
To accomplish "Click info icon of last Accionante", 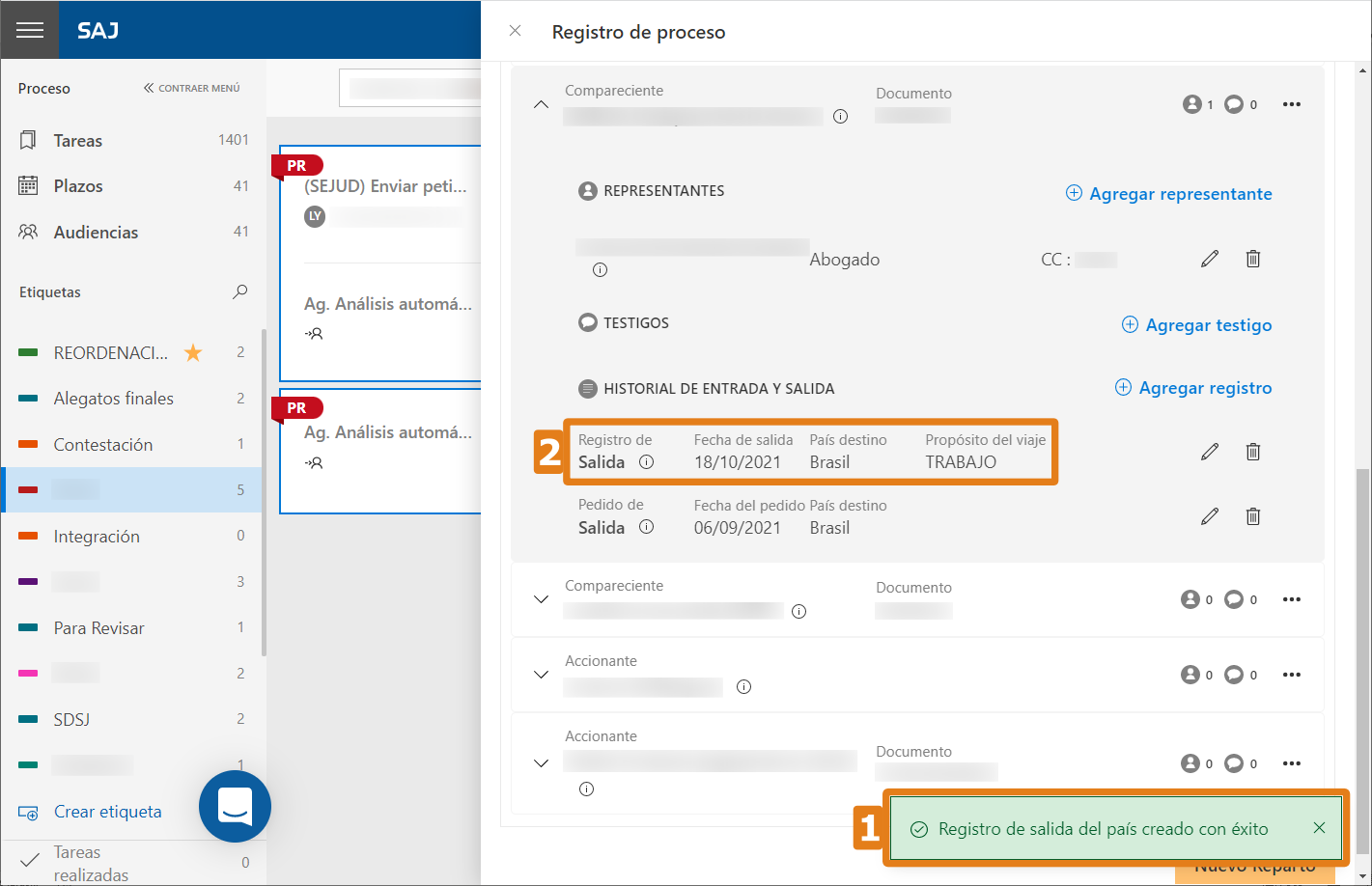I will pos(587,789).
